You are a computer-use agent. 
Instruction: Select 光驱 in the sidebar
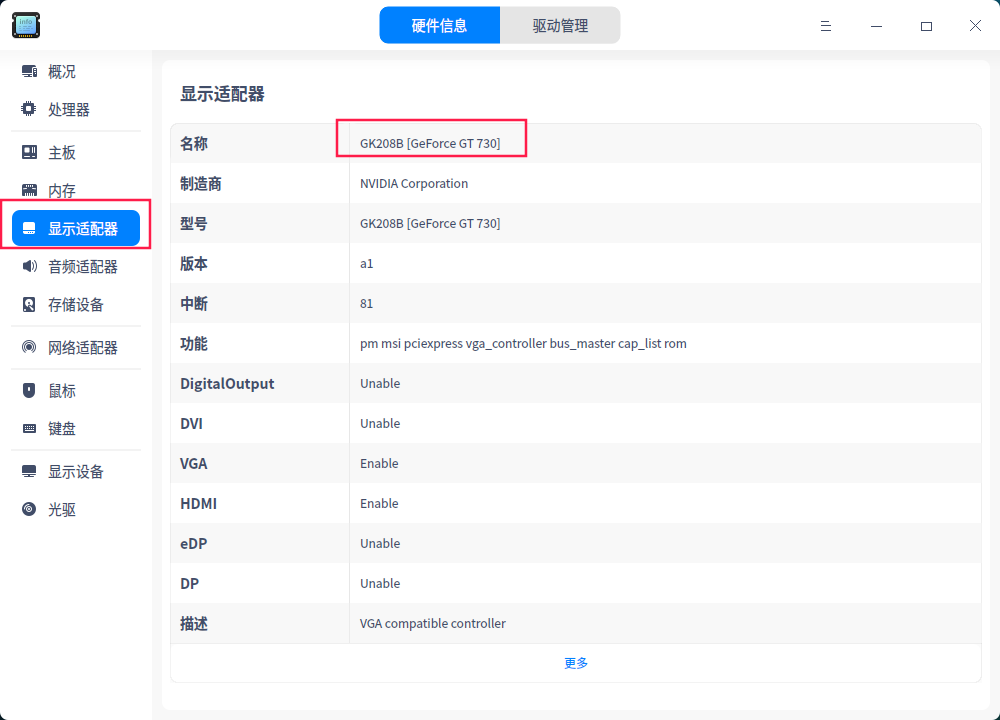tap(76, 509)
